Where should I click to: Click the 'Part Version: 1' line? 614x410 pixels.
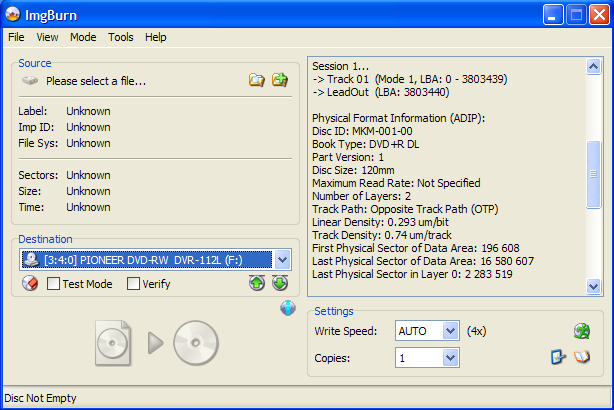click(348, 157)
